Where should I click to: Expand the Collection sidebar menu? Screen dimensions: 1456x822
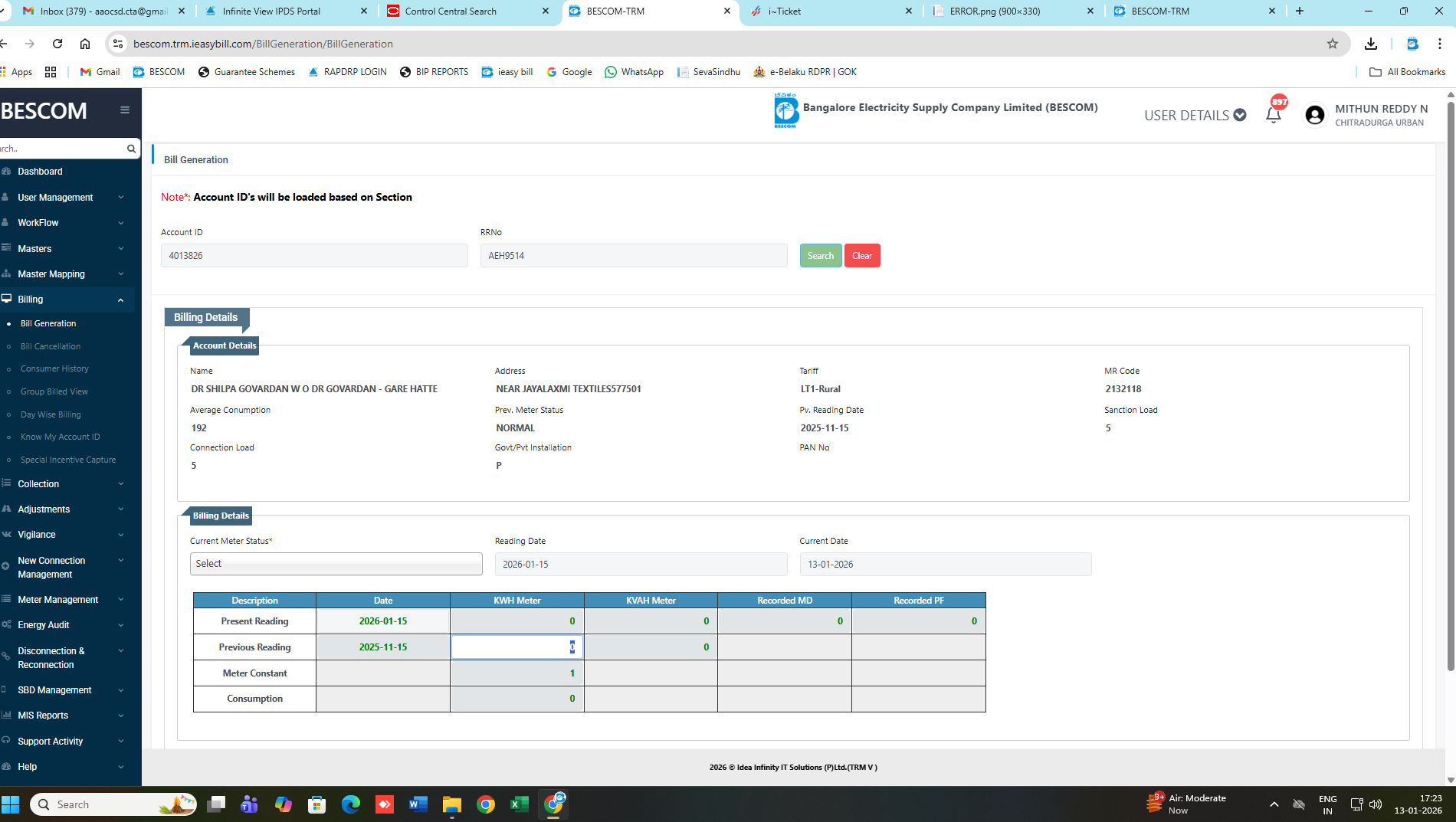point(67,484)
